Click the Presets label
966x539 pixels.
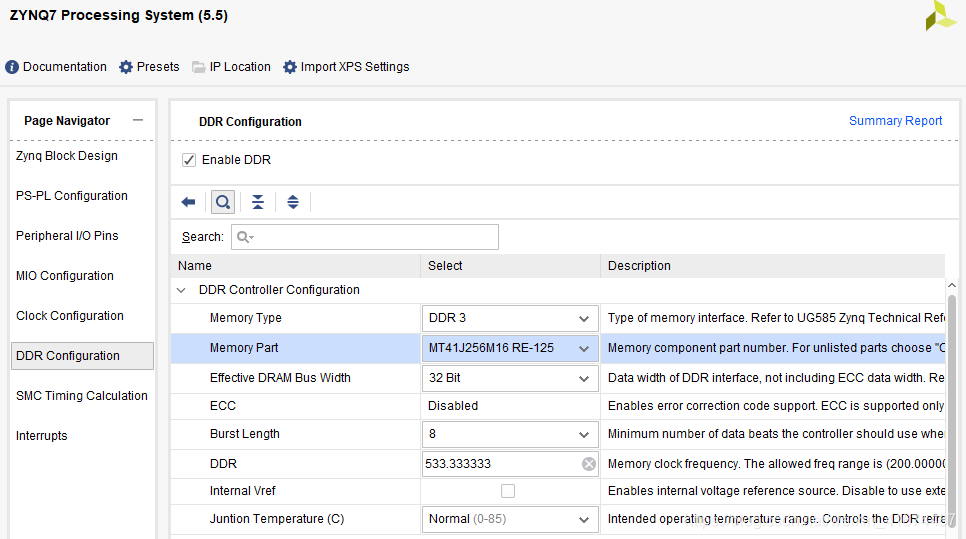click(158, 67)
